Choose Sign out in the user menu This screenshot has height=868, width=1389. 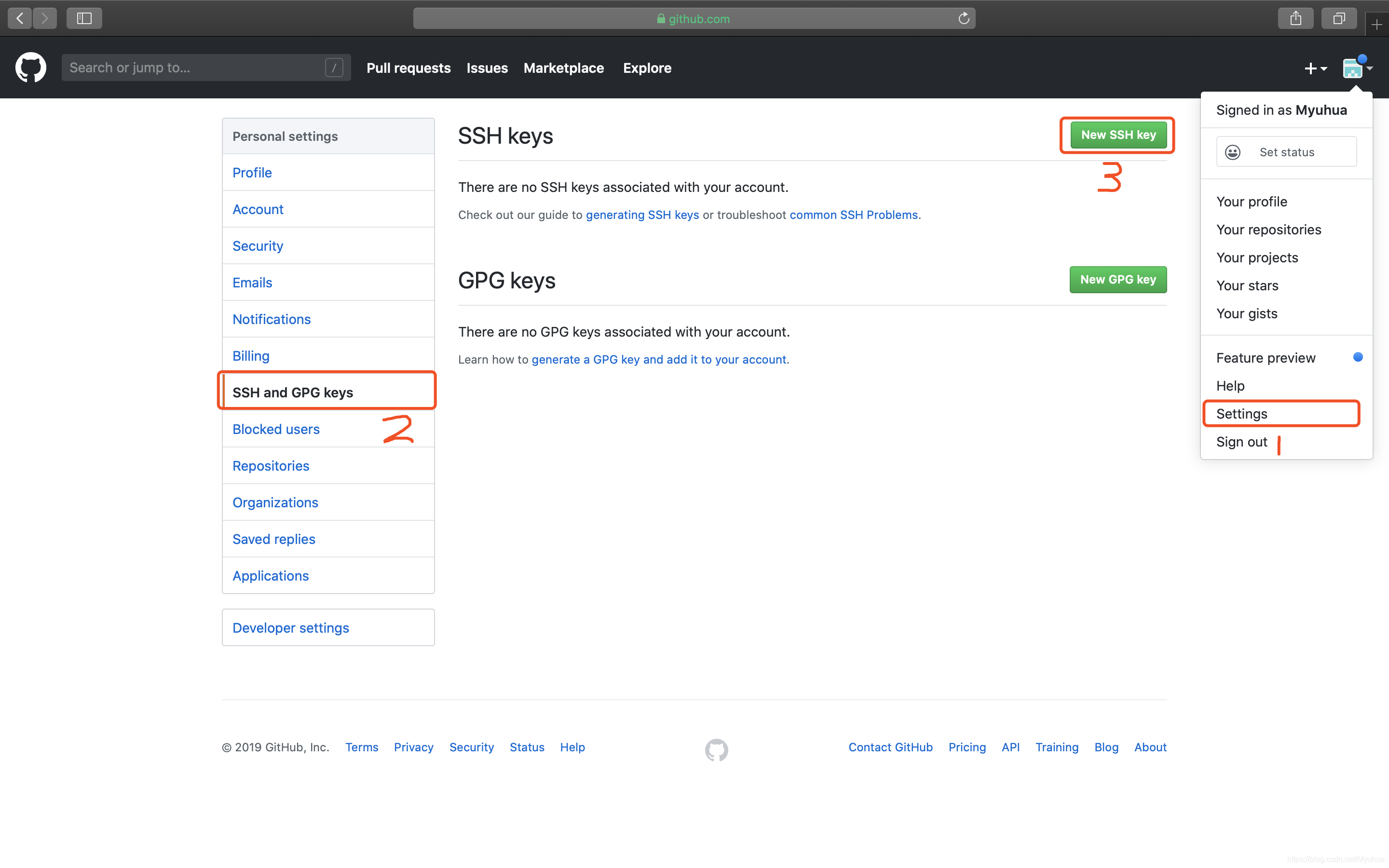click(1286, 442)
